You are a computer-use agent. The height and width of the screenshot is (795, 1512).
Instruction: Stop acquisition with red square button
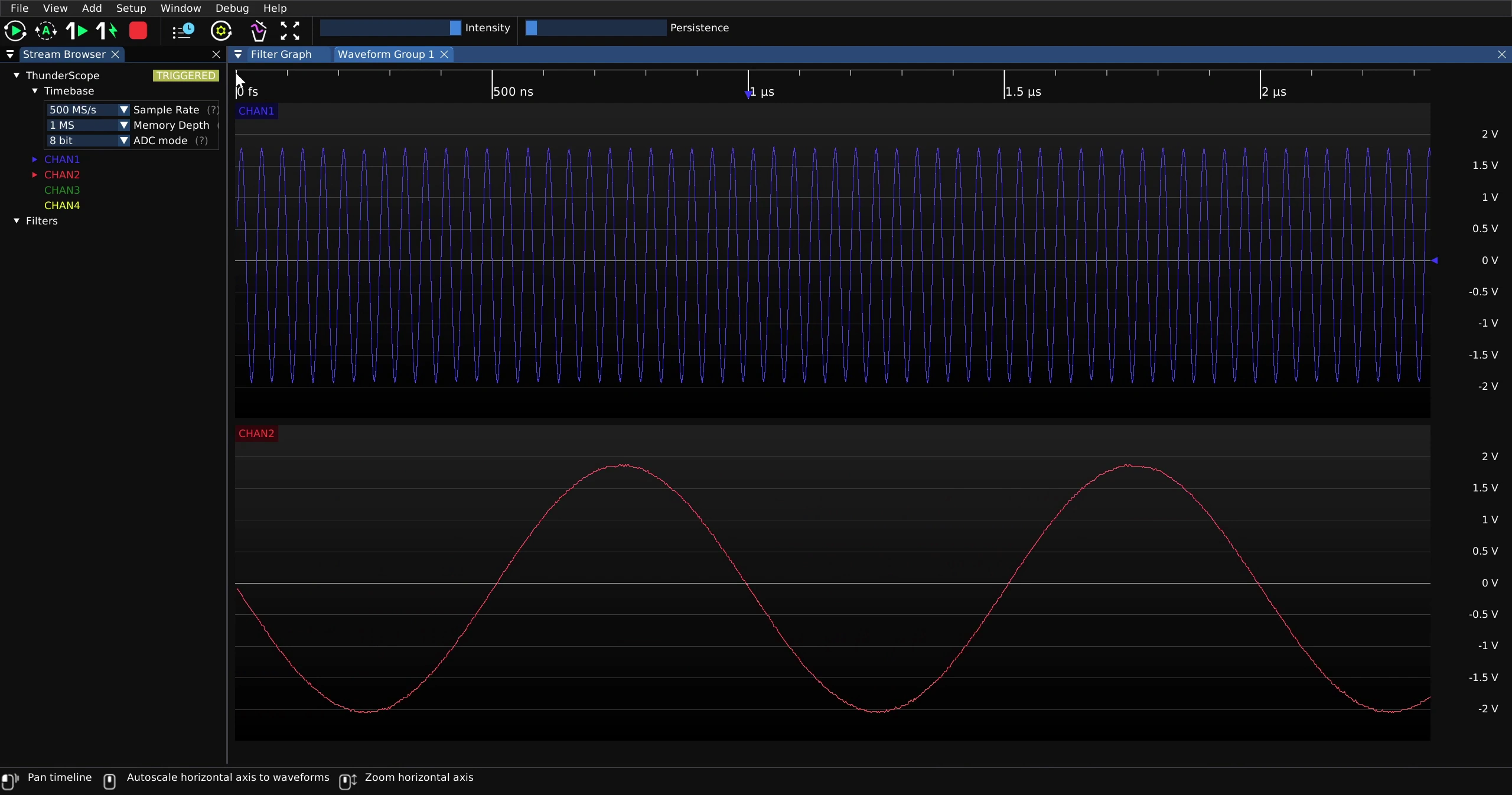[138, 31]
